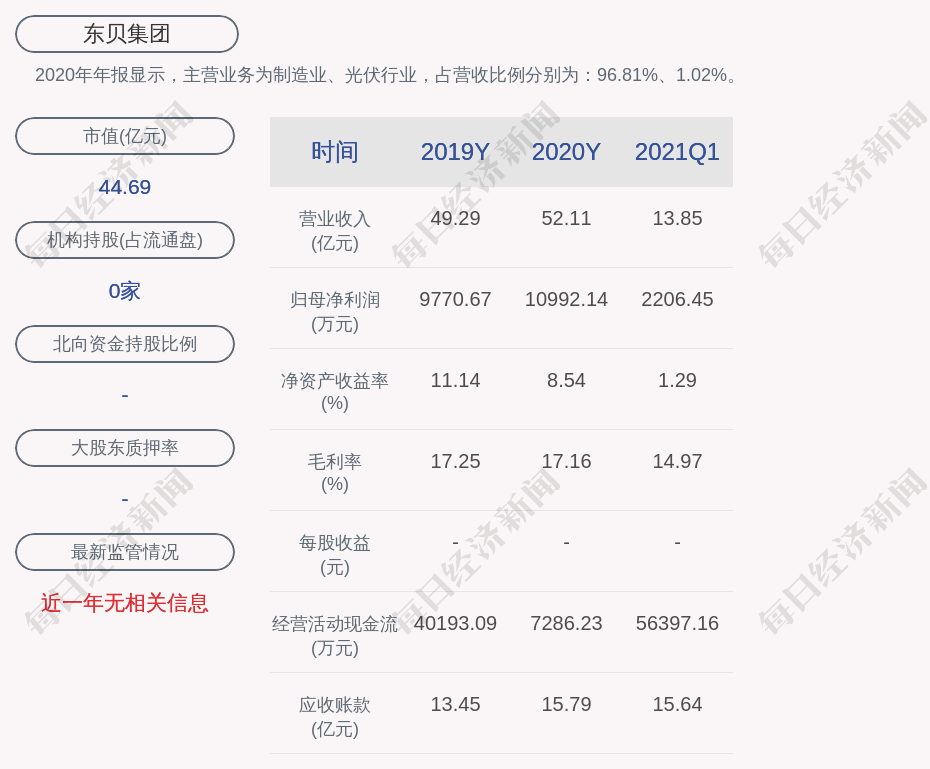Click the 每股收益(元) row label
930x769 pixels.
(x=335, y=555)
